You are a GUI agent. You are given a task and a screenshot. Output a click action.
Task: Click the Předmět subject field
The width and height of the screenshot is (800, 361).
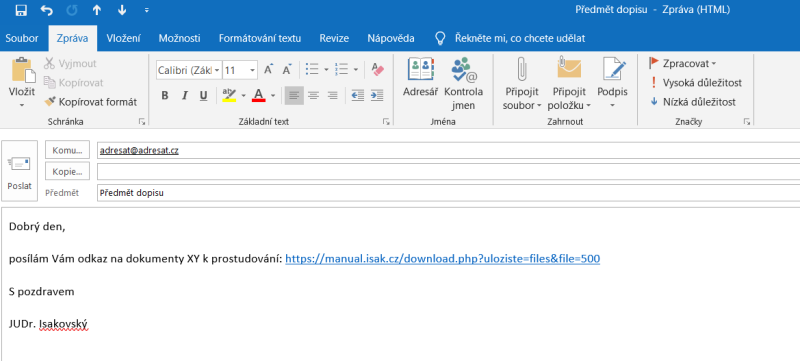tap(448, 193)
